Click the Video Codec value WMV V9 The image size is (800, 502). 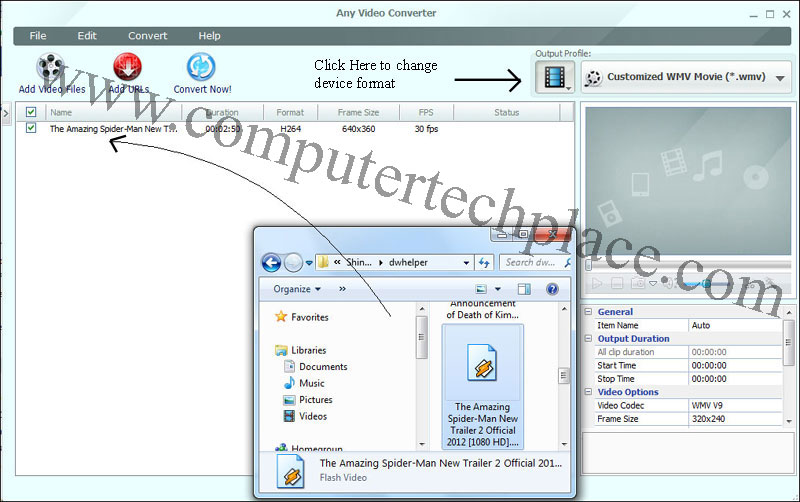coord(735,405)
